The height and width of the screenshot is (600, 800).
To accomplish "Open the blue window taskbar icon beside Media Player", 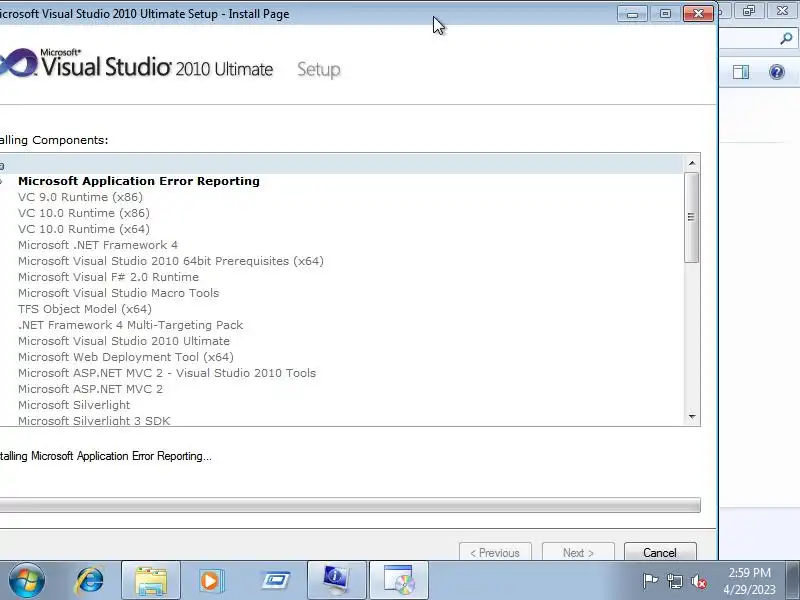I will pos(276,581).
